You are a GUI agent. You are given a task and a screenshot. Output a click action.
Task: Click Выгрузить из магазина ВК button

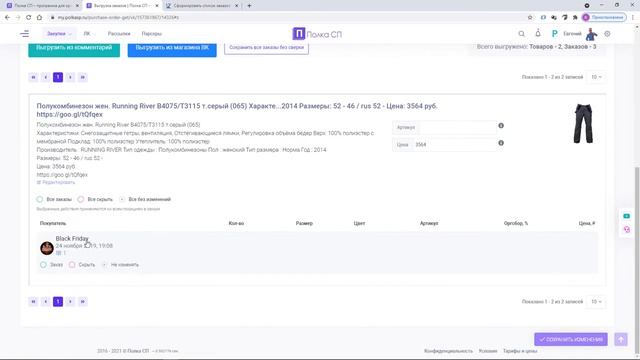click(172, 48)
